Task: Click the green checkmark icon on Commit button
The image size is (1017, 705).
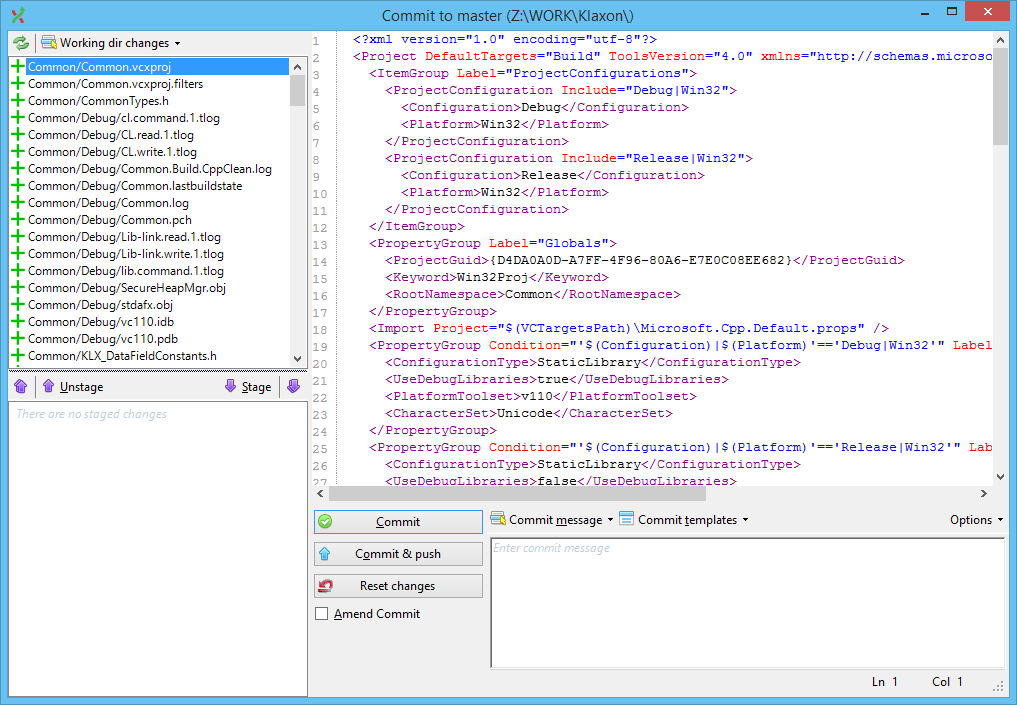Action: click(326, 521)
